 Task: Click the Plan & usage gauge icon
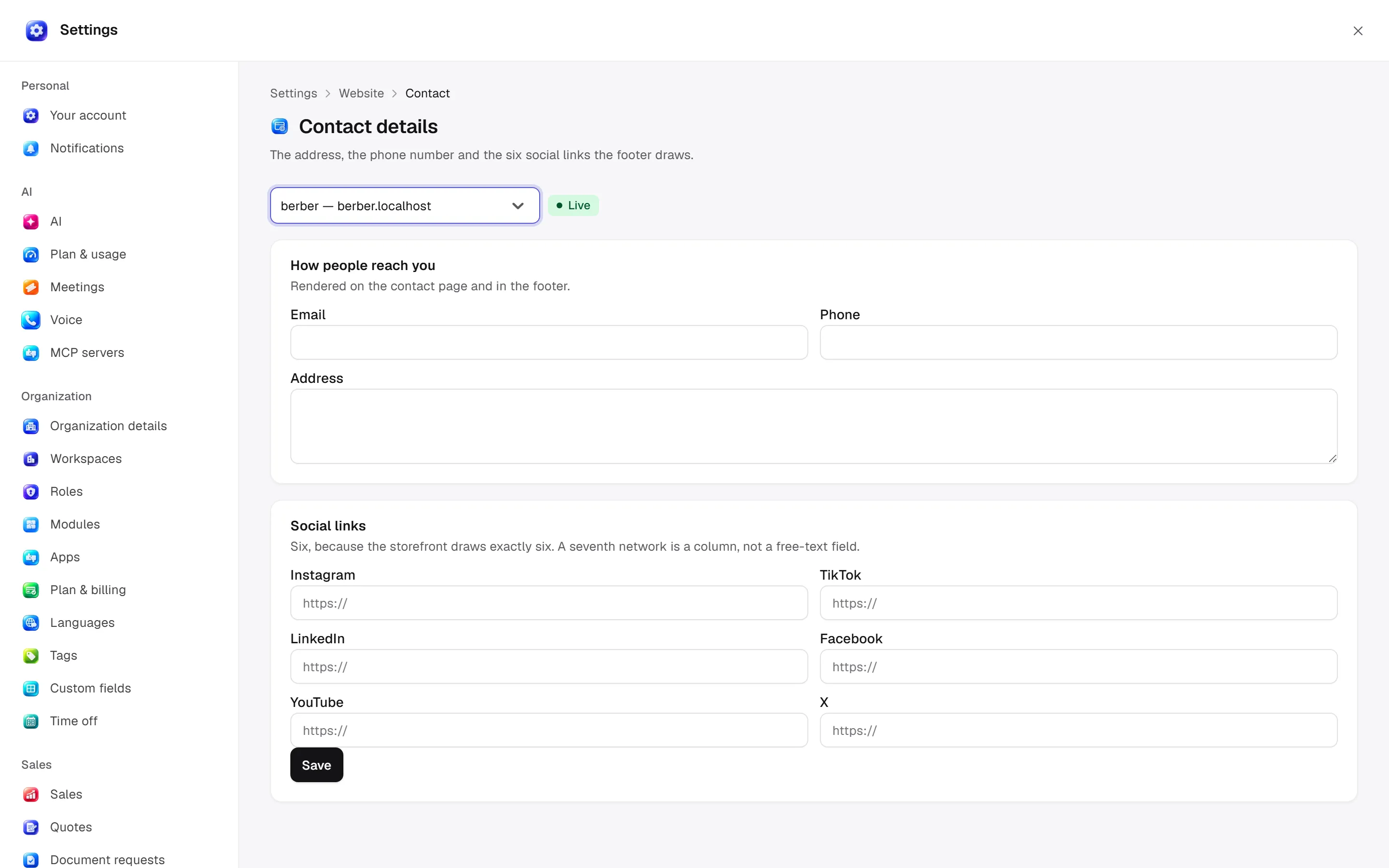[31, 254]
